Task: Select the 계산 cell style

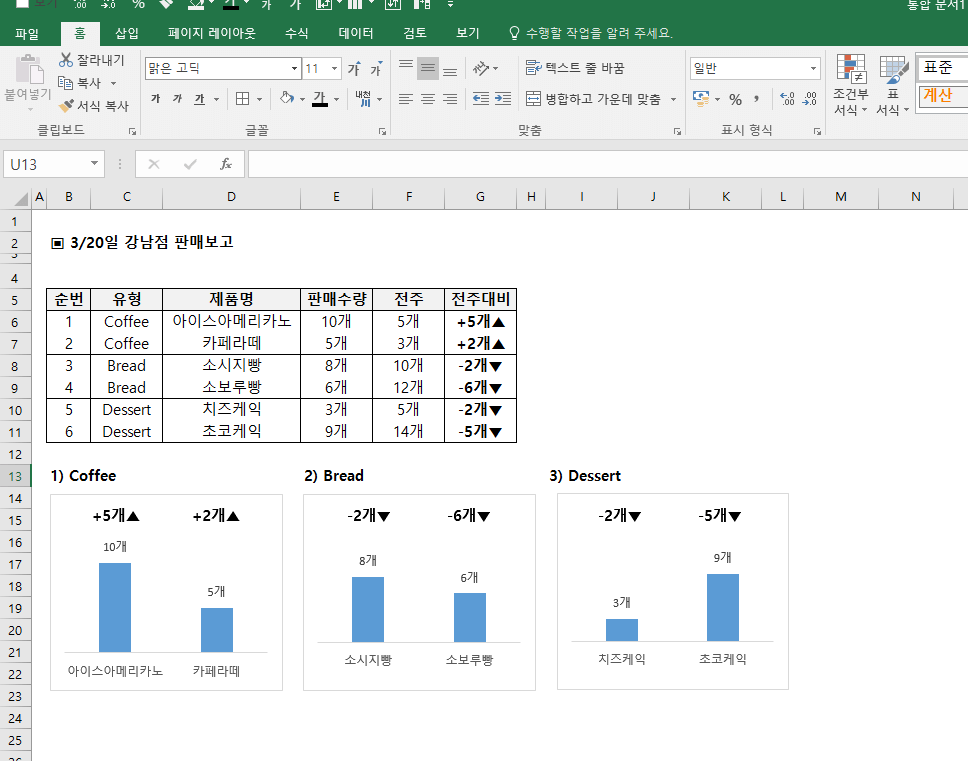Action: tap(942, 96)
